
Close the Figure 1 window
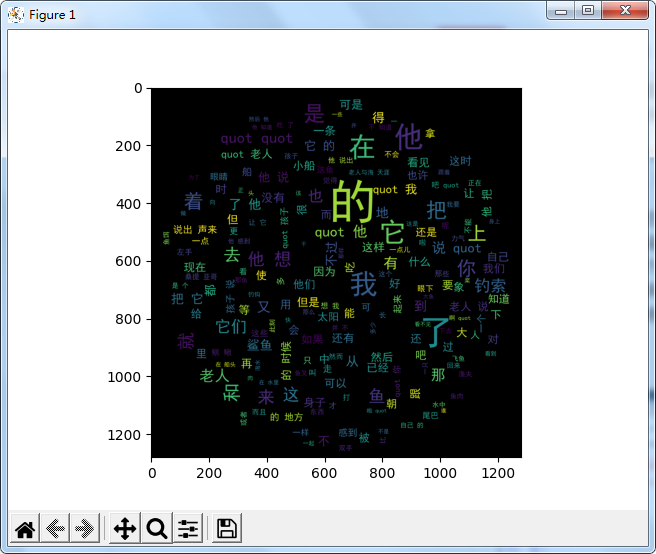(x=625, y=11)
